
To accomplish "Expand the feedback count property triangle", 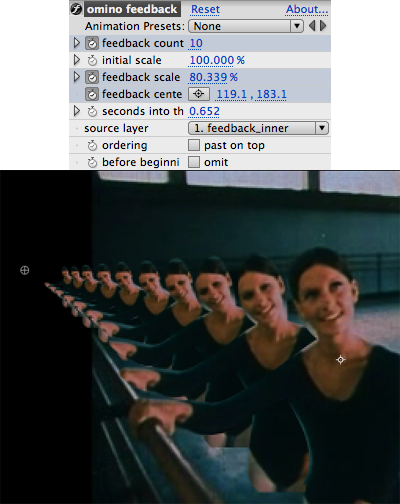I will click(x=77, y=43).
